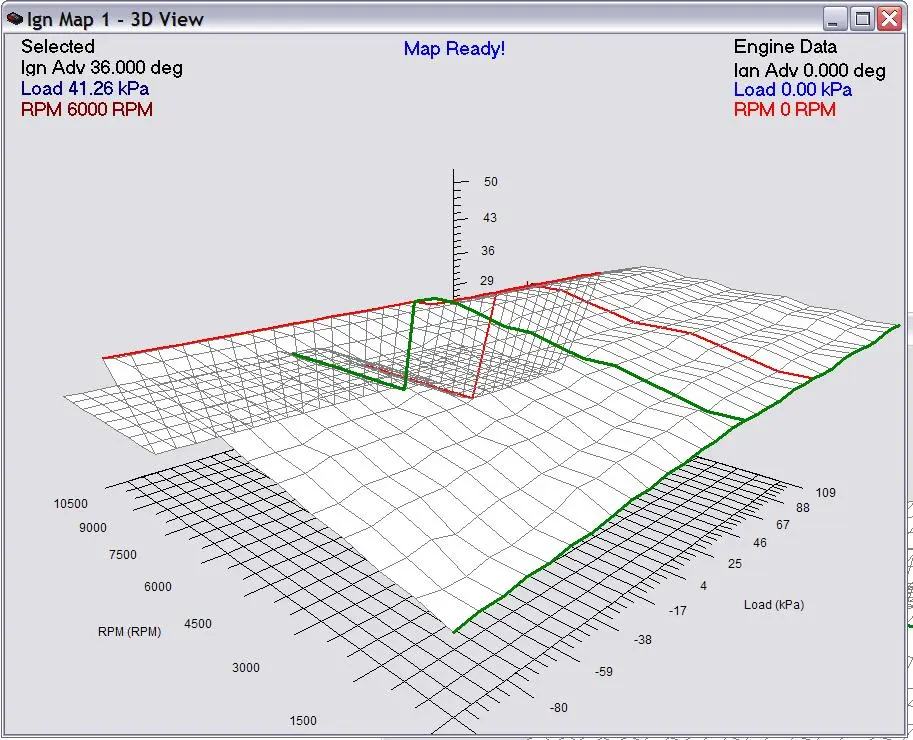Click the 109 tick on Load axis
This screenshot has height=740, width=913.
coord(826,492)
